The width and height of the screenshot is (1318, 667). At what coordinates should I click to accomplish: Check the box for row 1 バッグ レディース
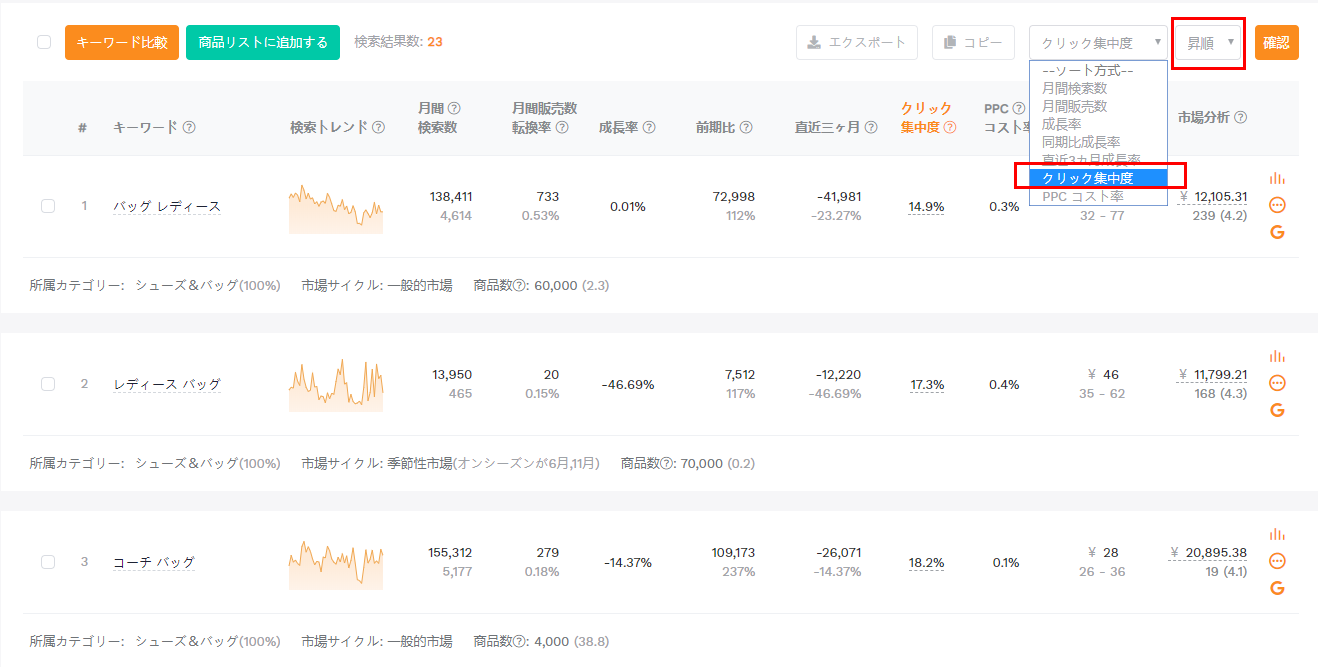tap(48, 206)
